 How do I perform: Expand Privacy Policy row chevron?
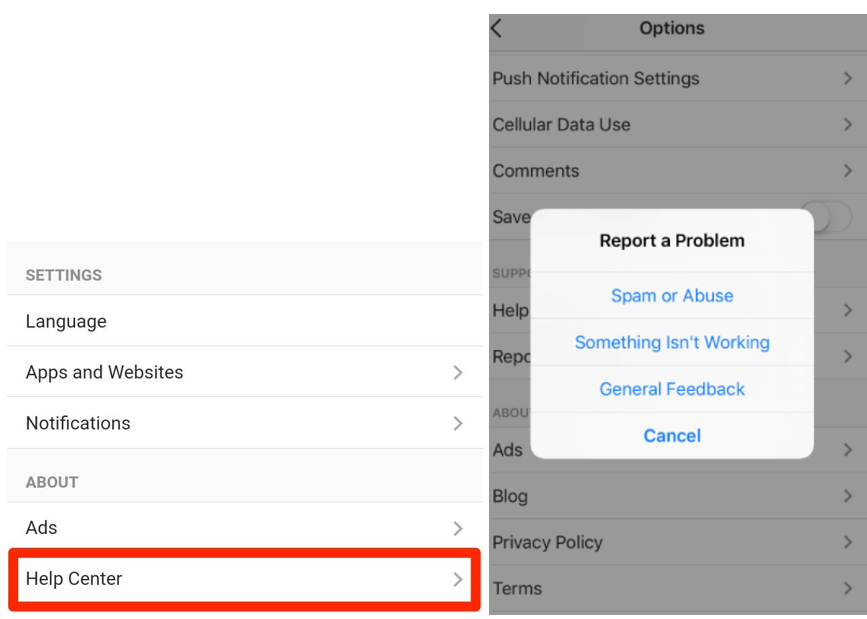pos(848,542)
